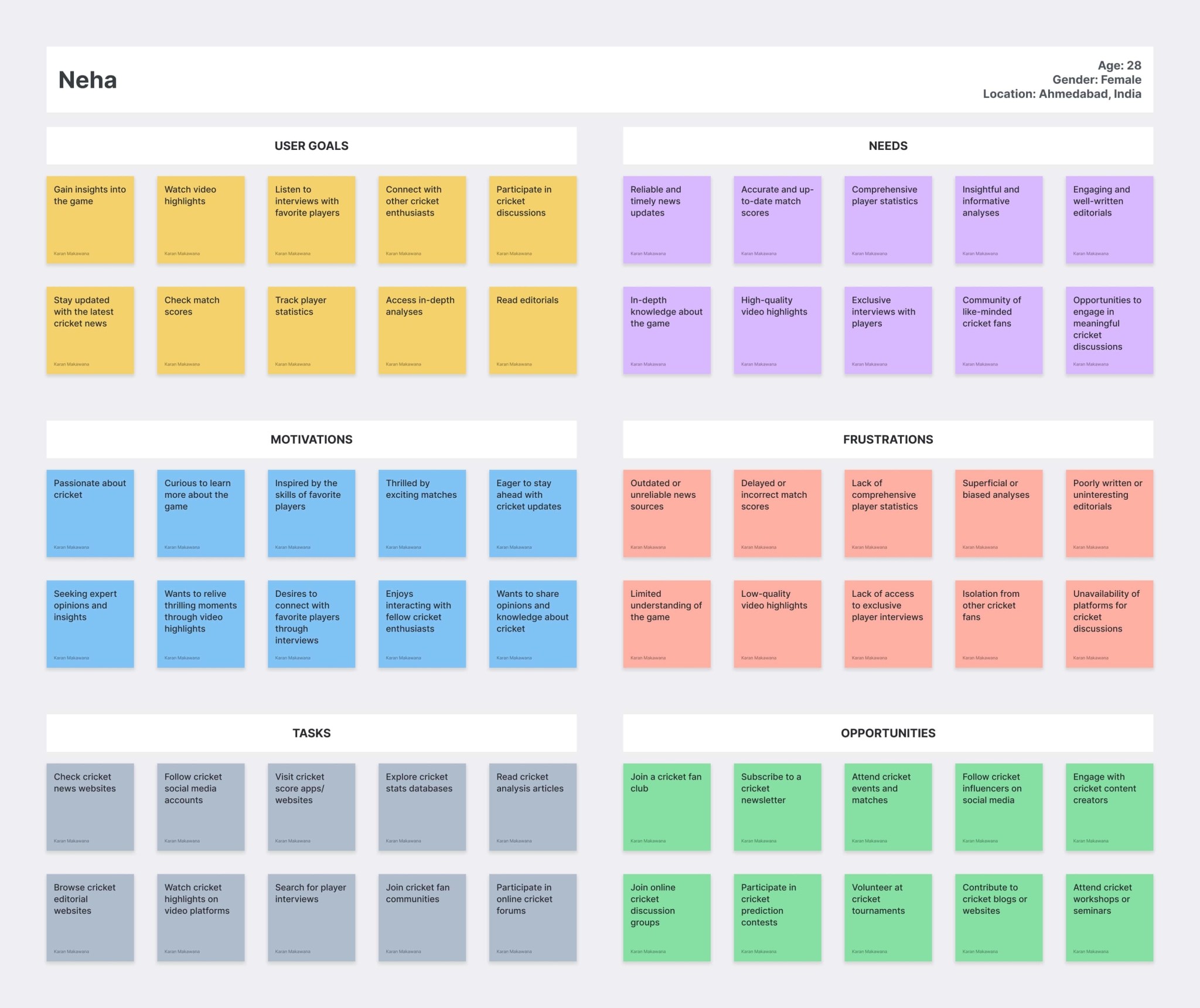Select 'Community of like-minded cricket fans' note
The height and width of the screenshot is (1008, 1200).
[x=999, y=330]
